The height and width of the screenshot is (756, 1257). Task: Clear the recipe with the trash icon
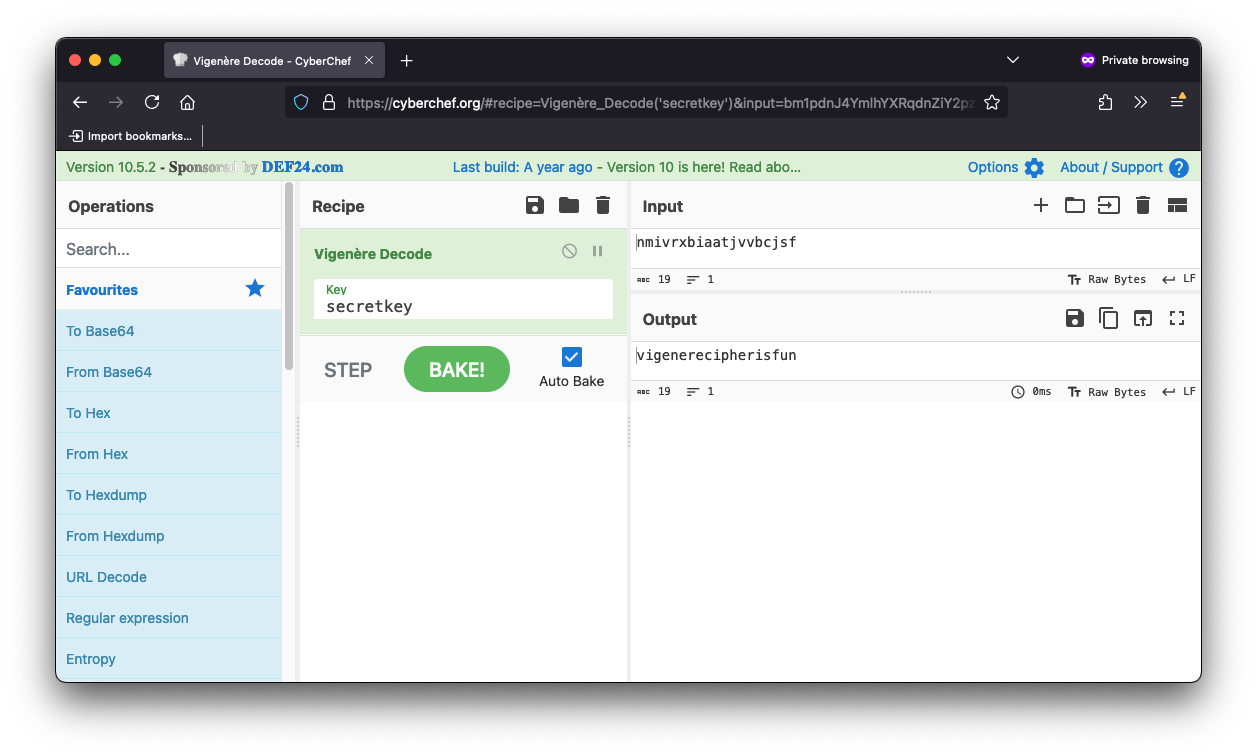[602, 206]
